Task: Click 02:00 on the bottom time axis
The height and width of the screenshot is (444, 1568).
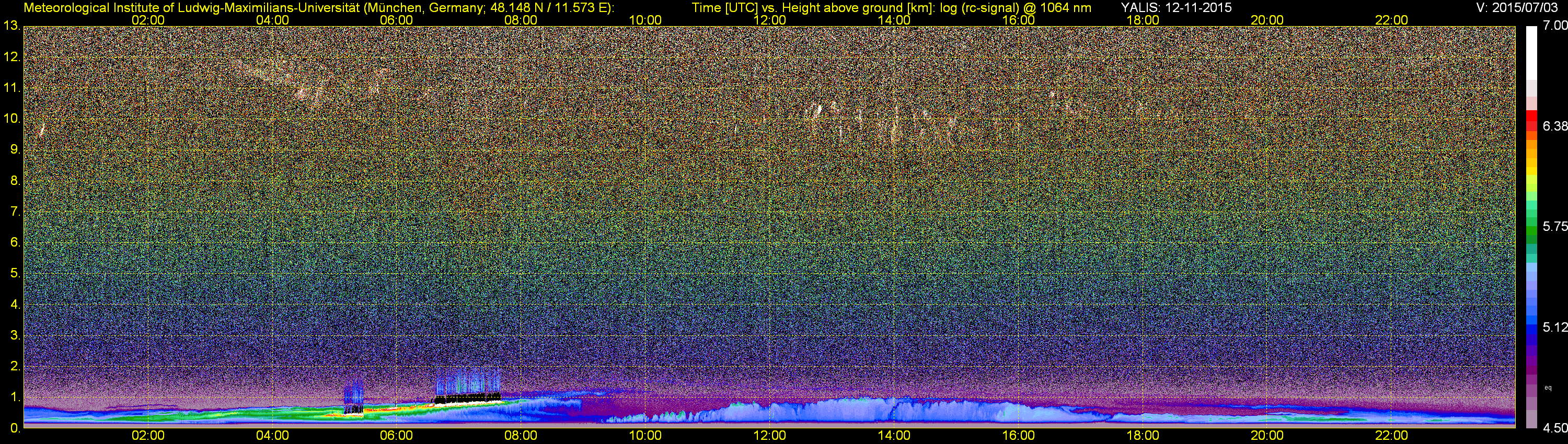Action: click(x=148, y=436)
